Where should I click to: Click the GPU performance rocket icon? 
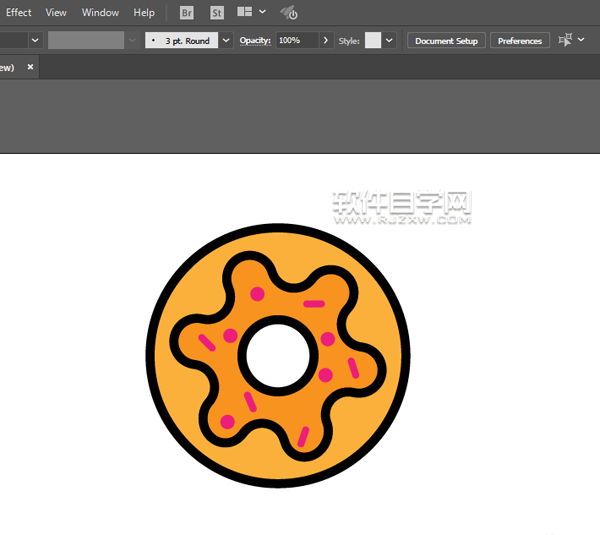tap(288, 13)
